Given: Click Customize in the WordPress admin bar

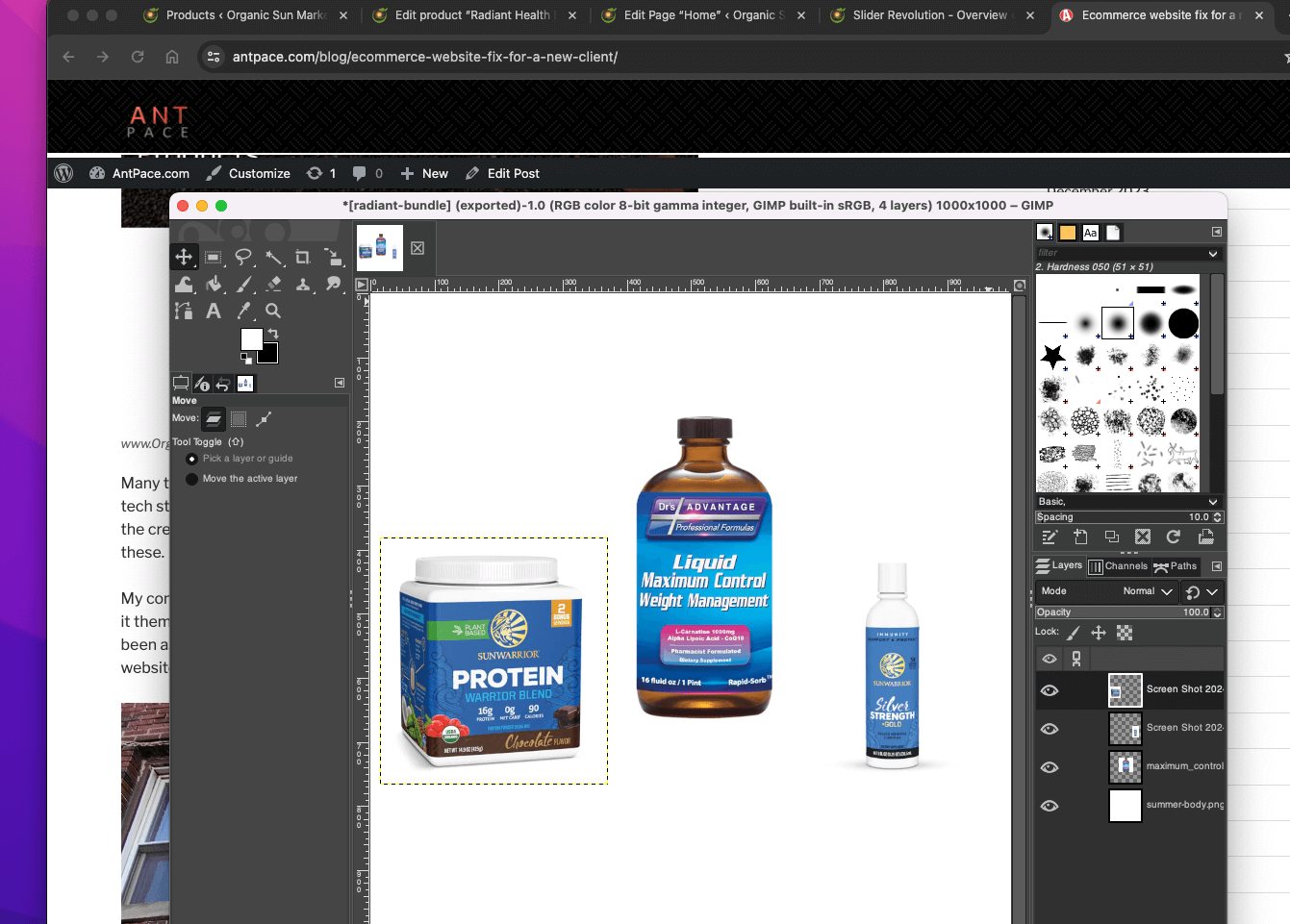Looking at the screenshot, I should tap(248, 173).
